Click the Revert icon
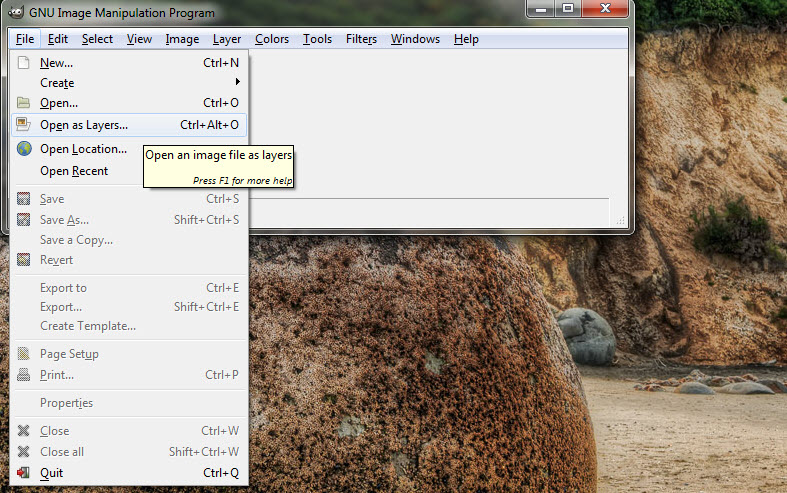Screen dimensions: 787x493 [23, 260]
